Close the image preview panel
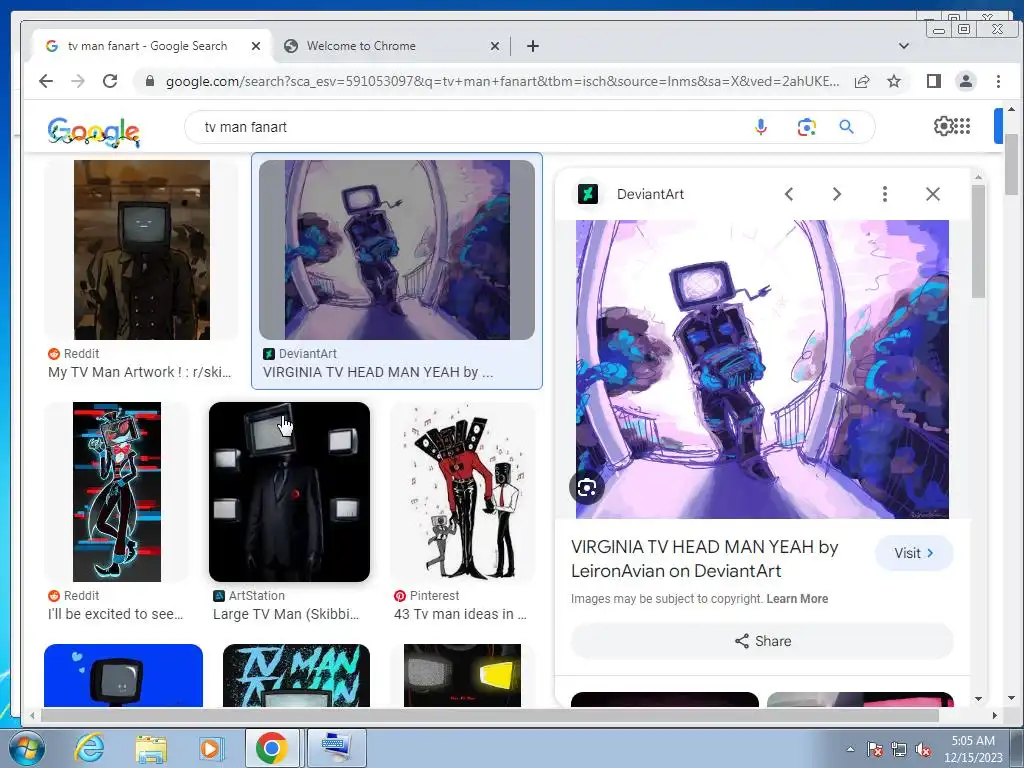 [933, 194]
